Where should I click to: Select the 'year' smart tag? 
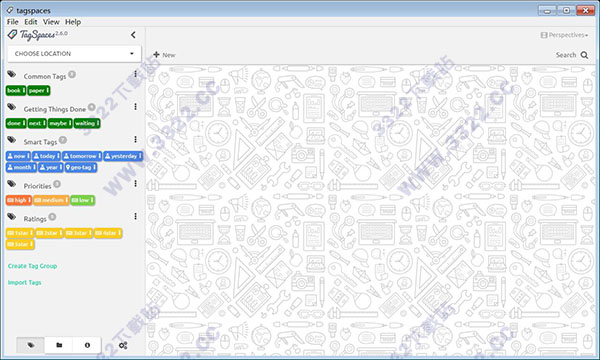pyautogui.click(x=51, y=167)
